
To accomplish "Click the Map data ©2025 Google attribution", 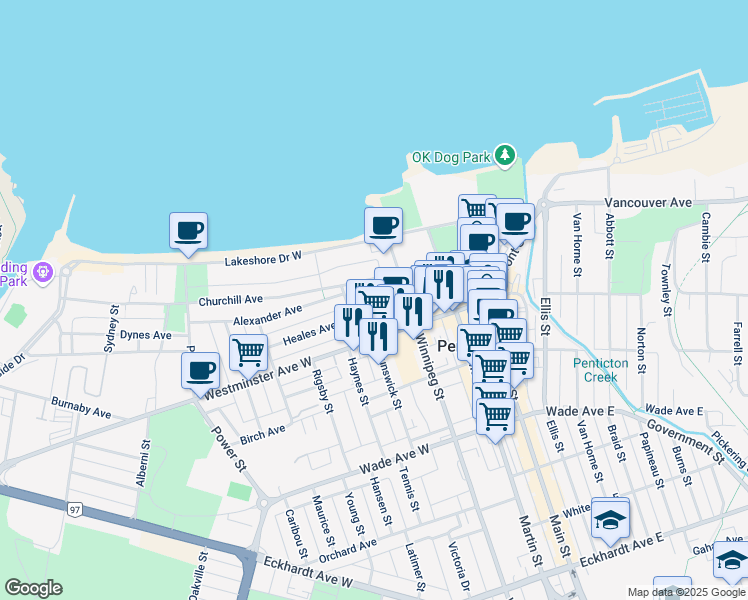I will pyautogui.click(x=686, y=592).
